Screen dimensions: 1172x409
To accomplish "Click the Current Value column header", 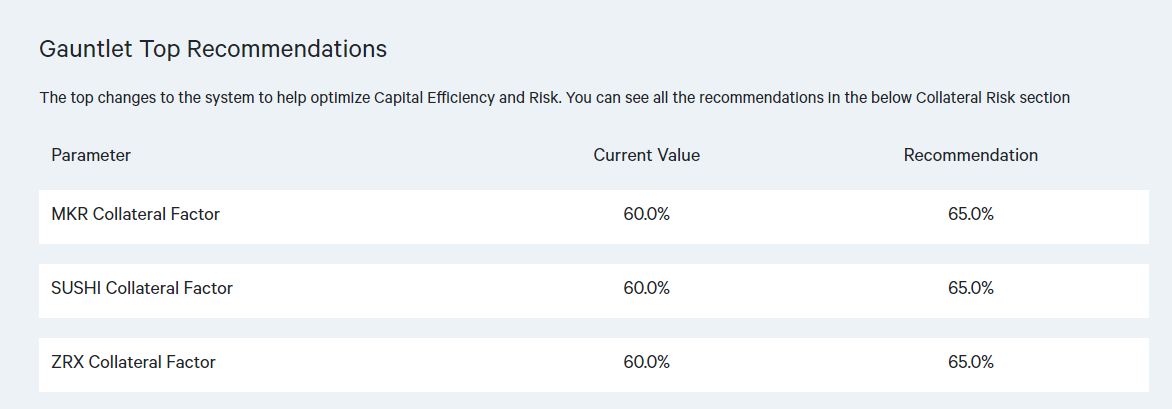I will pyautogui.click(x=646, y=155).
